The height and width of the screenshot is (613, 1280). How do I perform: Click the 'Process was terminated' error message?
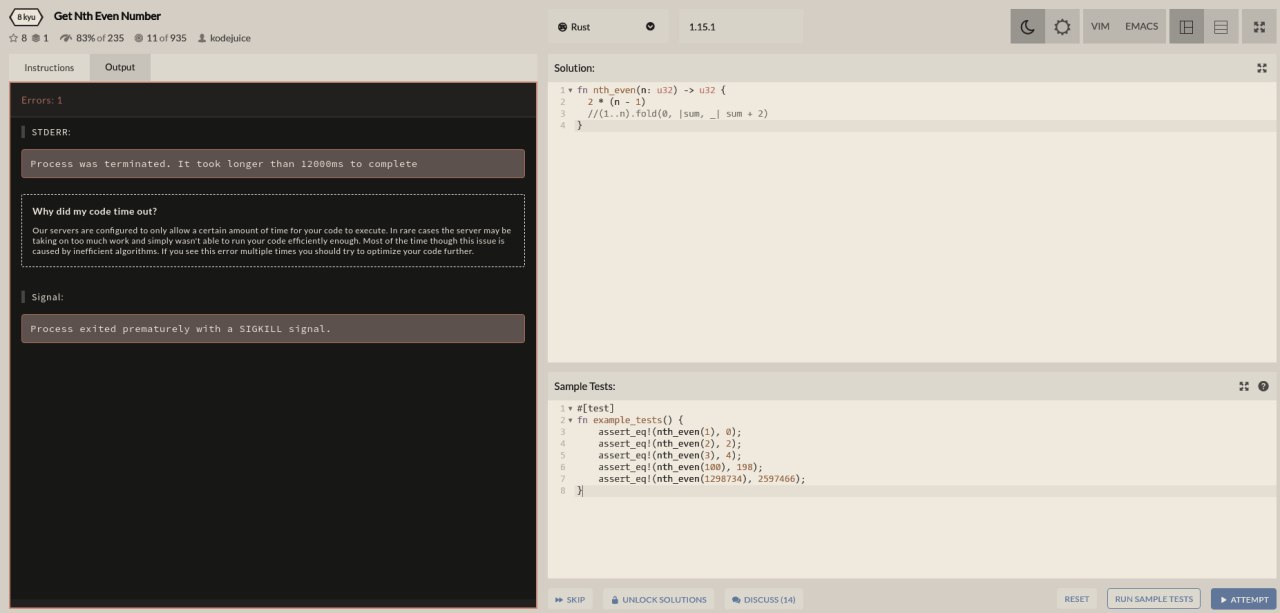point(273,164)
